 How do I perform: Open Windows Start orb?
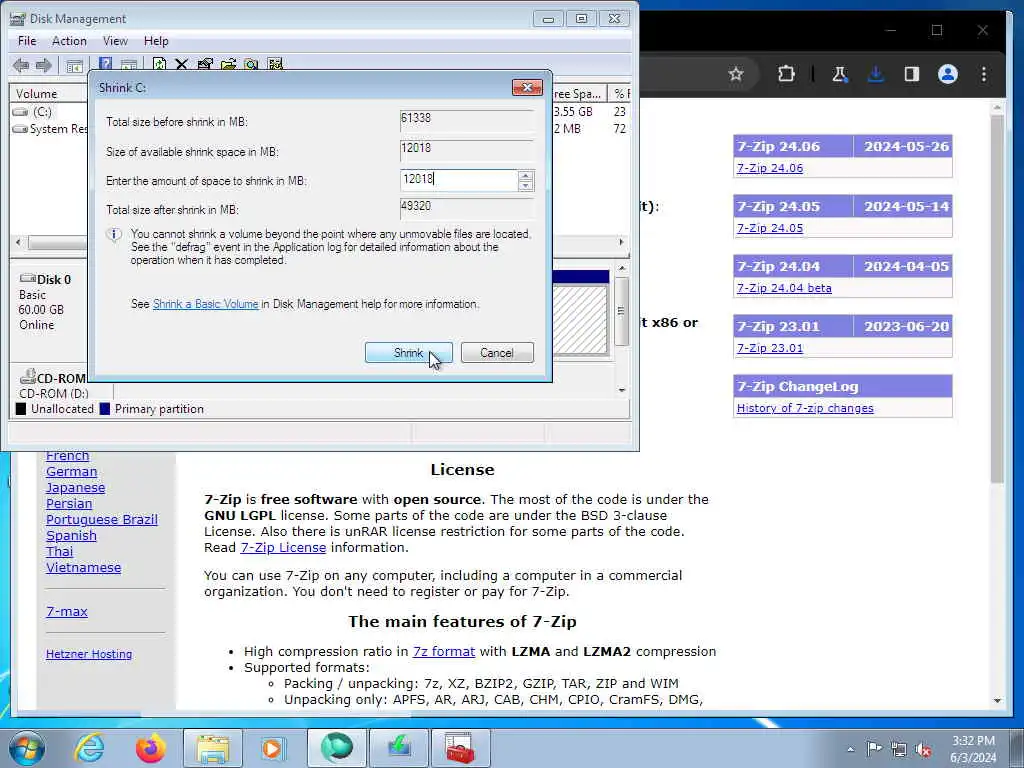click(x=27, y=748)
